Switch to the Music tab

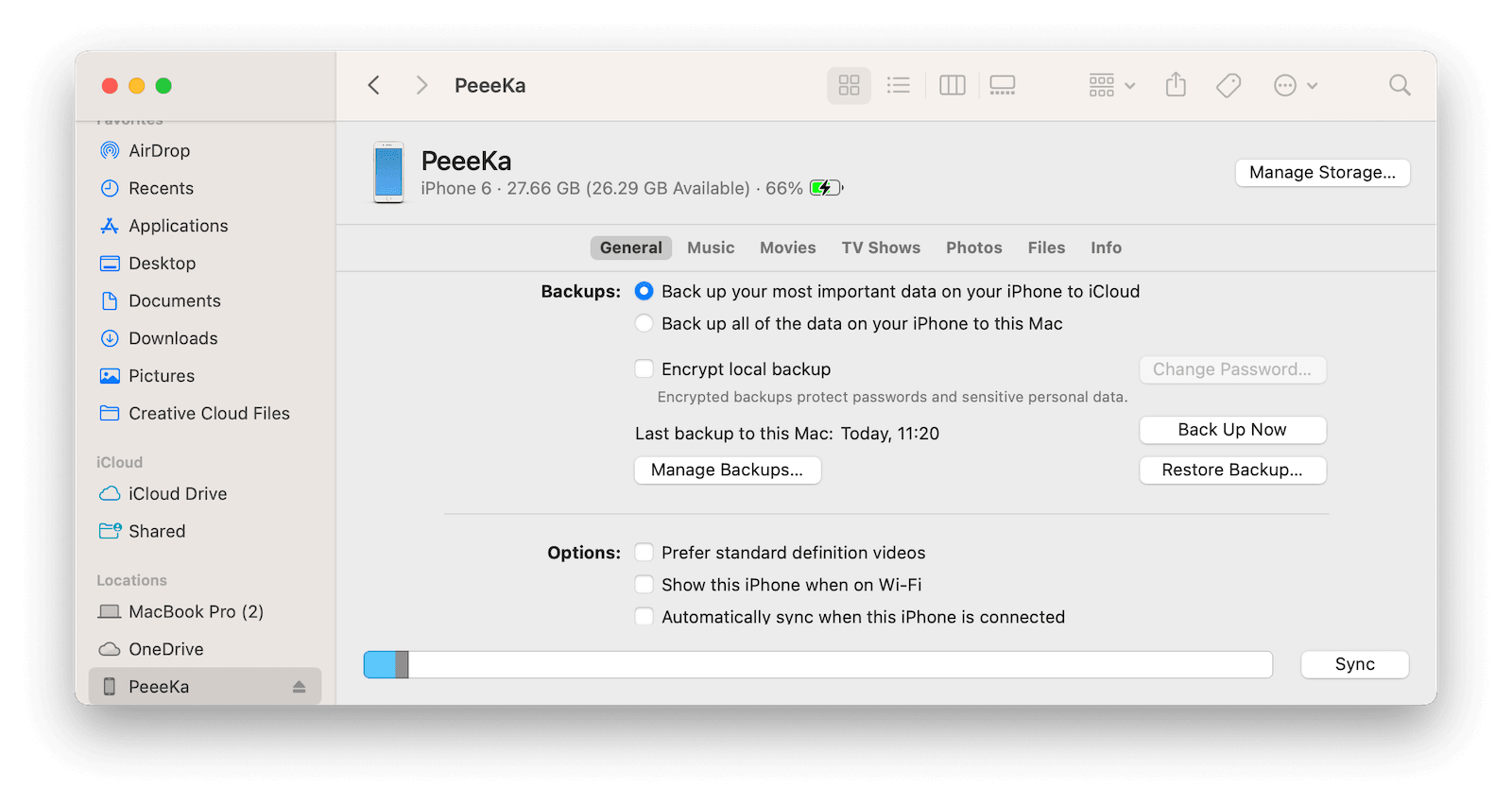tap(711, 248)
